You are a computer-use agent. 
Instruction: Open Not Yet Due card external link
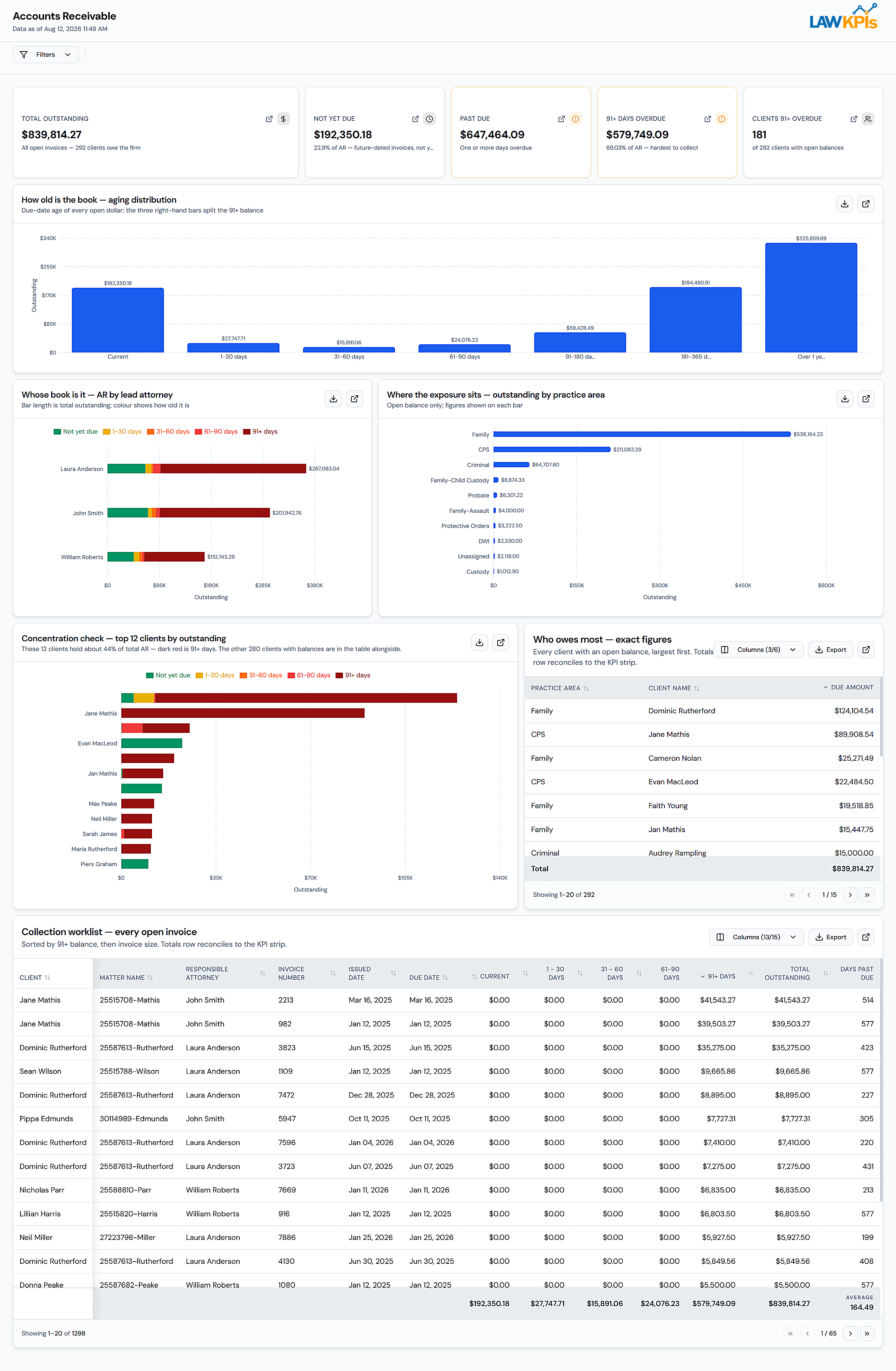click(x=415, y=119)
